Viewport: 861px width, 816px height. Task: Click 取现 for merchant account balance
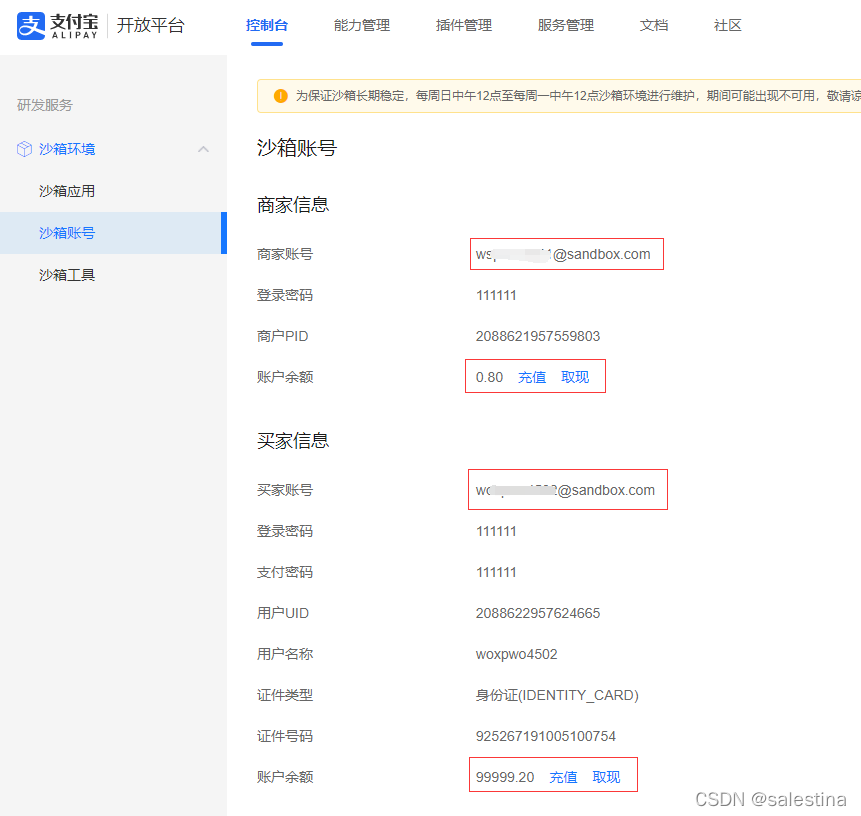click(x=575, y=377)
